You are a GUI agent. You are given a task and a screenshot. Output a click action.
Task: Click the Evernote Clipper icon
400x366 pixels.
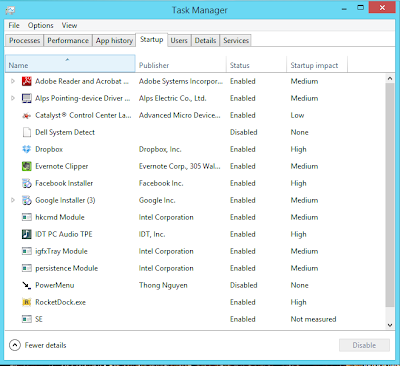click(x=26, y=166)
